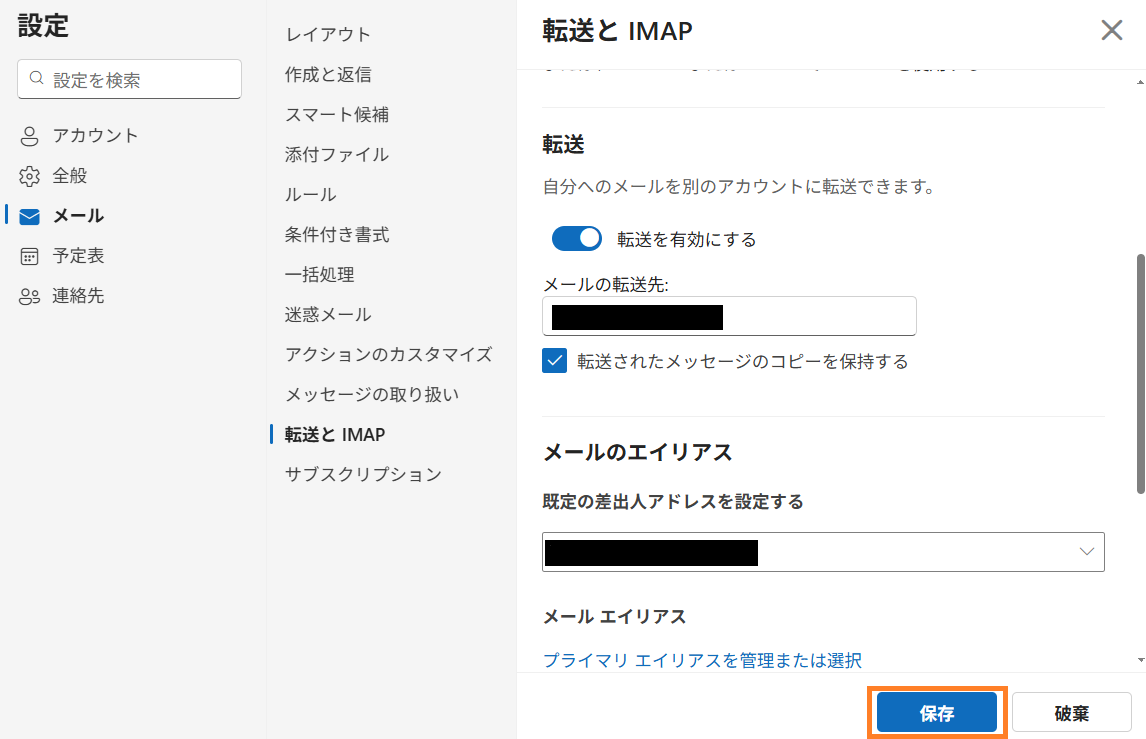Click the Account person icon
The width and height of the screenshot is (1146, 739).
tap(30, 136)
